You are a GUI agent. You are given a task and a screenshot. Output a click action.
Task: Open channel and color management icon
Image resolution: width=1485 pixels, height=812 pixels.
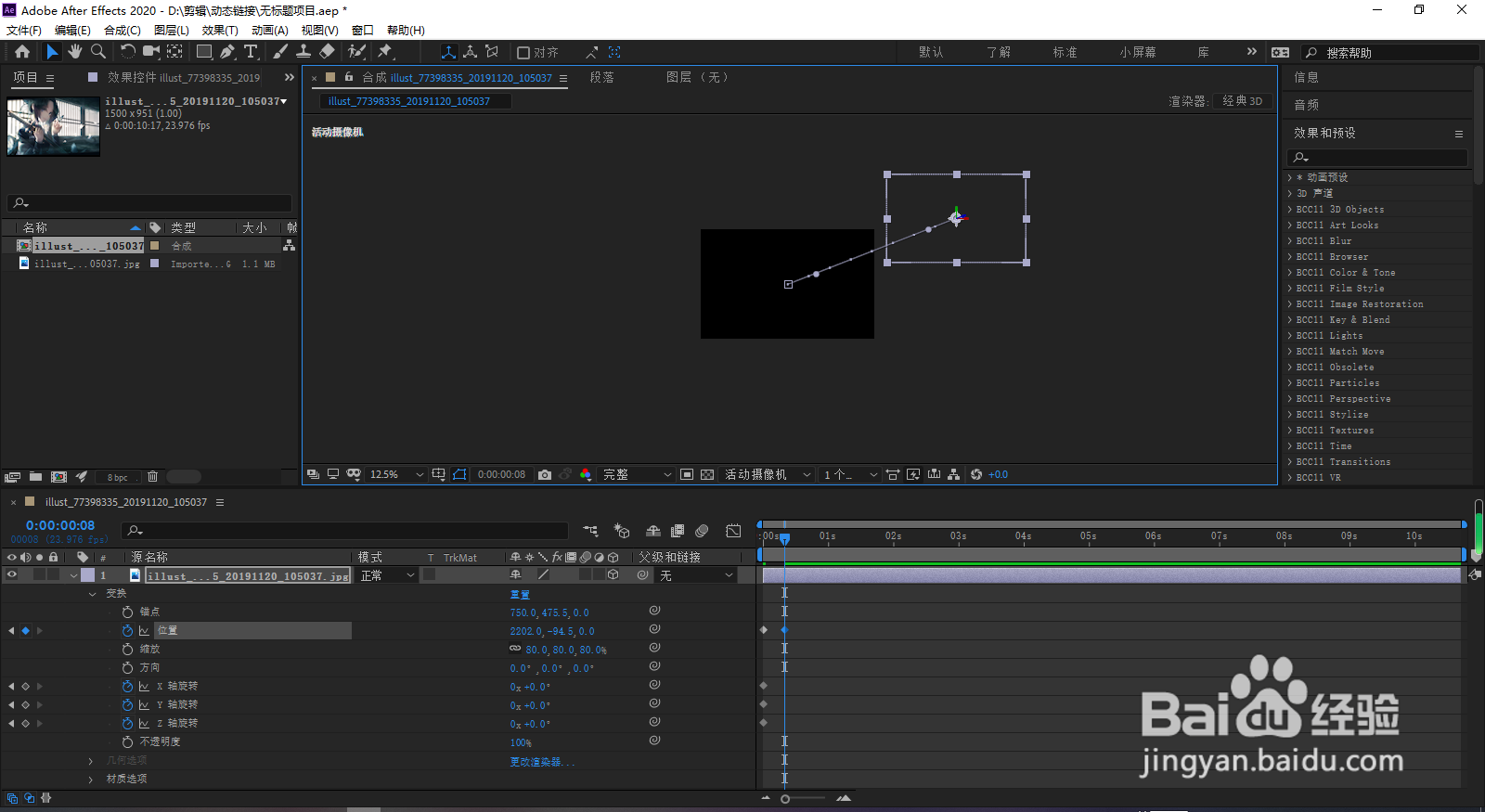pyautogui.click(x=586, y=474)
